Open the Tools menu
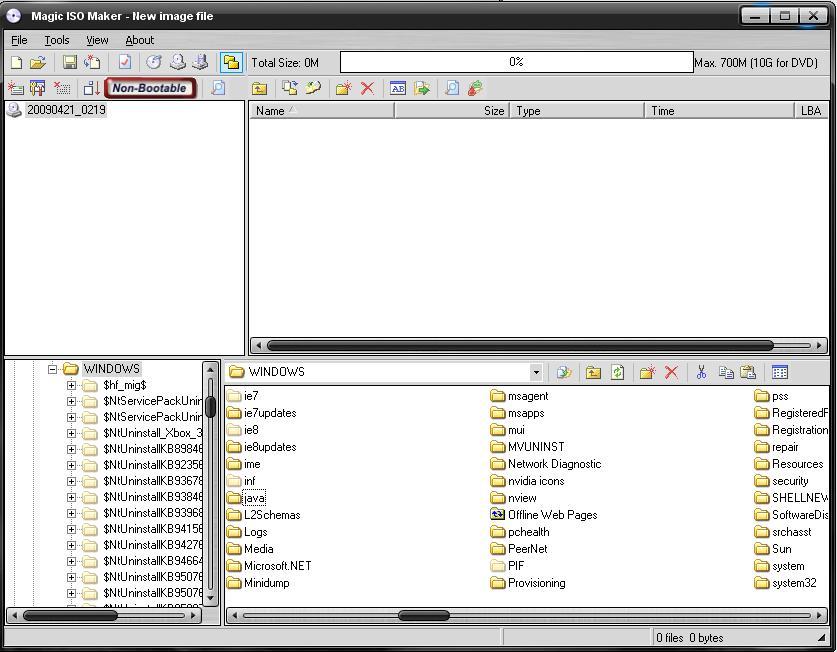837x652 pixels. pyautogui.click(x=56, y=40)
